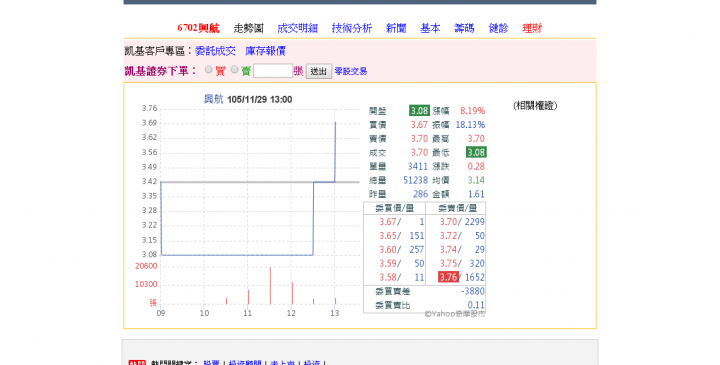
Task: Click the 3.76 price axis label
Action: click(149, 108)
